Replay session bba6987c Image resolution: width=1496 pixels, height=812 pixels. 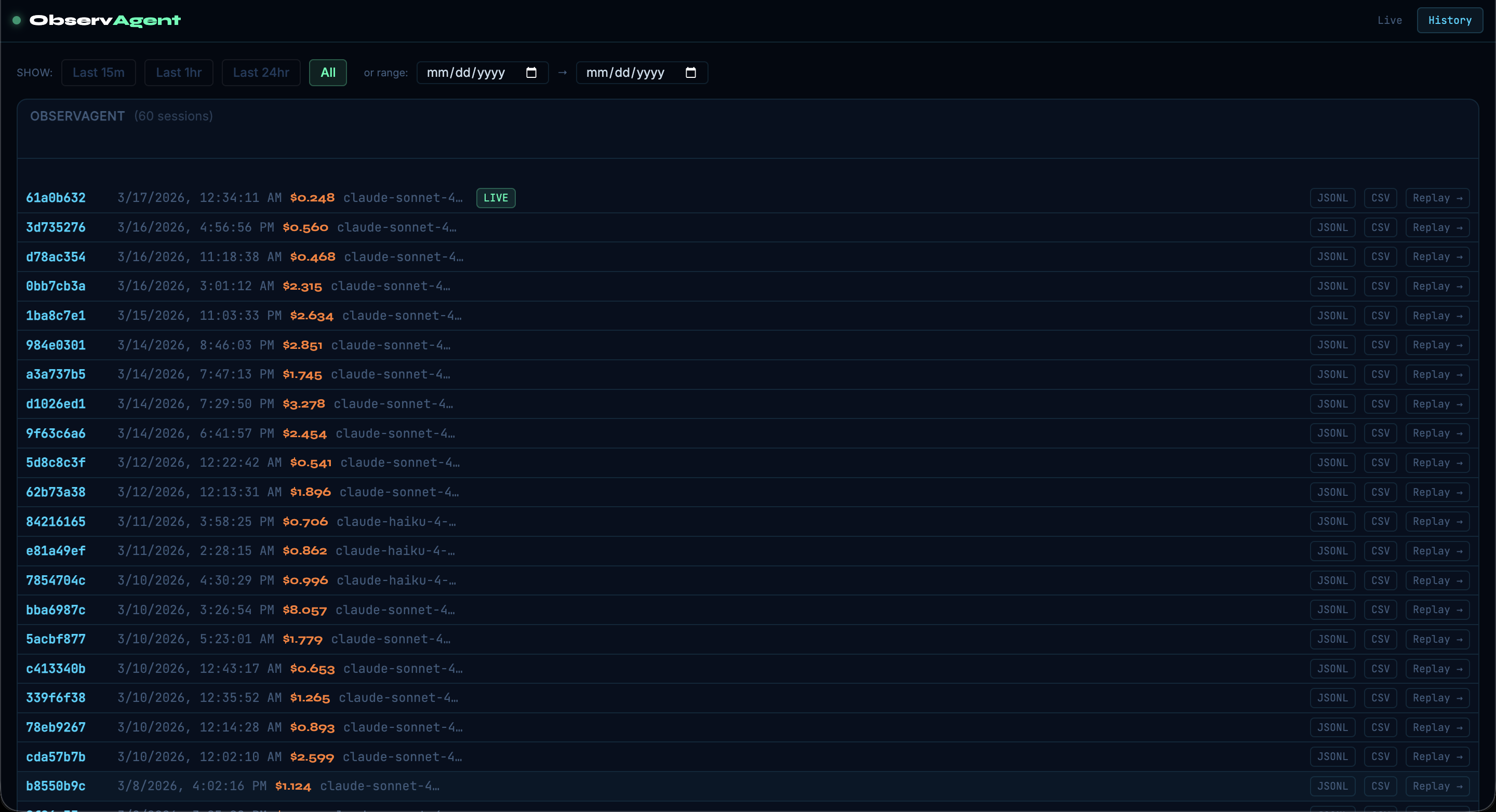[1437, 610]
